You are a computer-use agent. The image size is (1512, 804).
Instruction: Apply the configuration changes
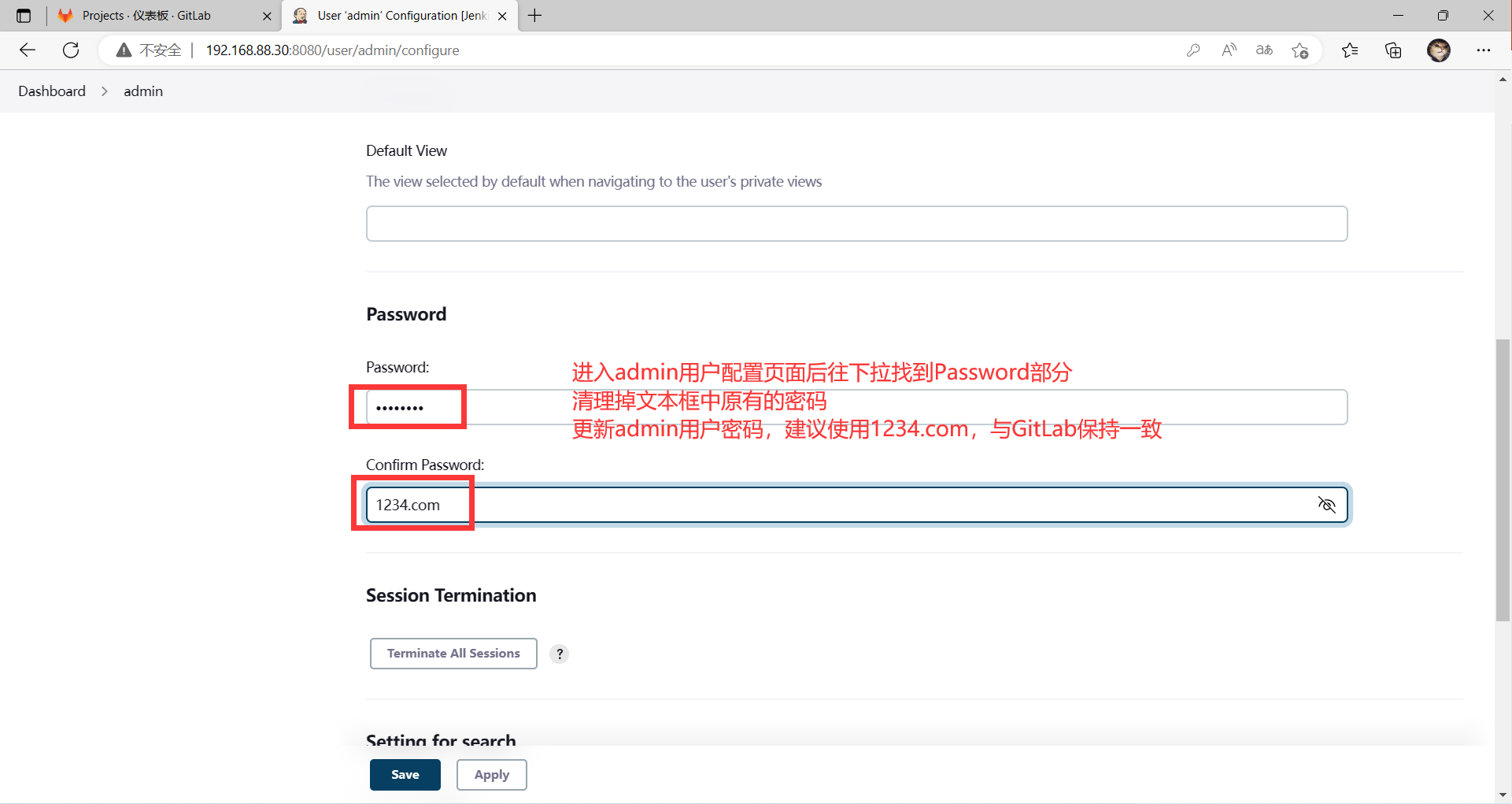coord(492,775)
